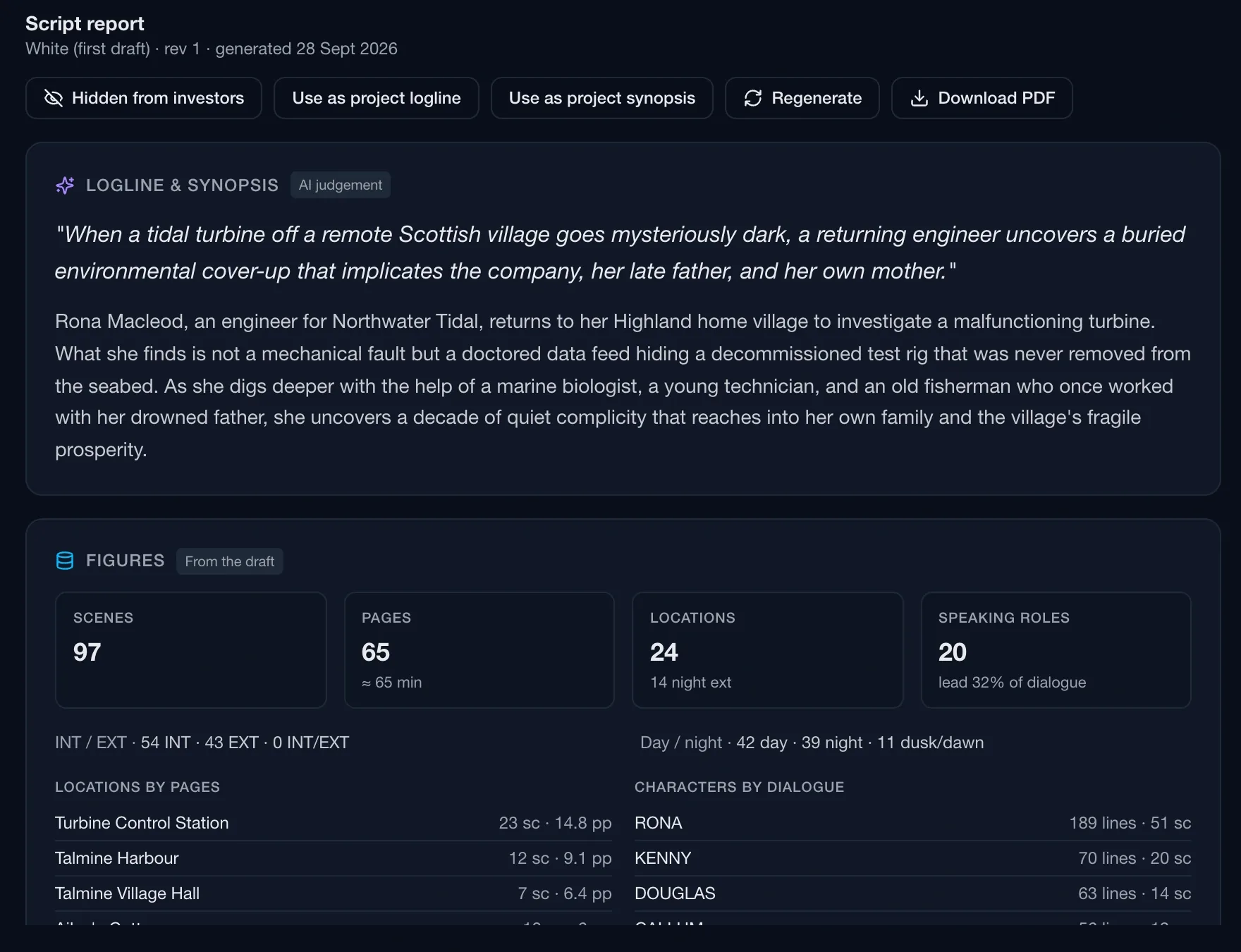Screen dimensions: 1241x952
Task: Click the RONA character row
Action: (x=913, y=823)
